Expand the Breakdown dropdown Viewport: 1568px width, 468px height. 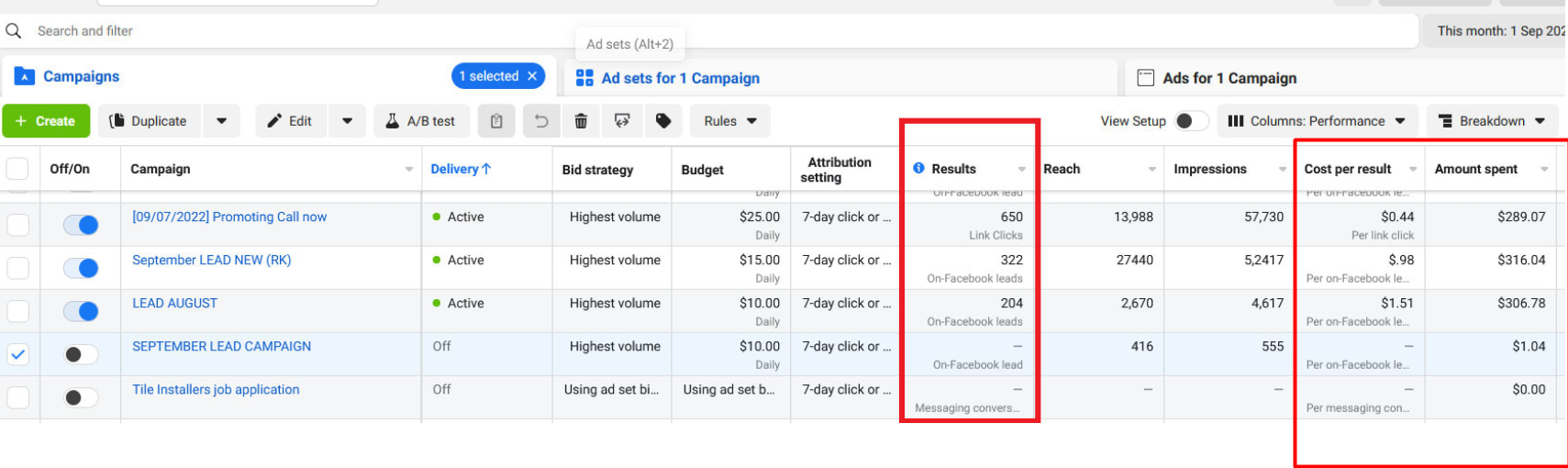(1492, 121)
